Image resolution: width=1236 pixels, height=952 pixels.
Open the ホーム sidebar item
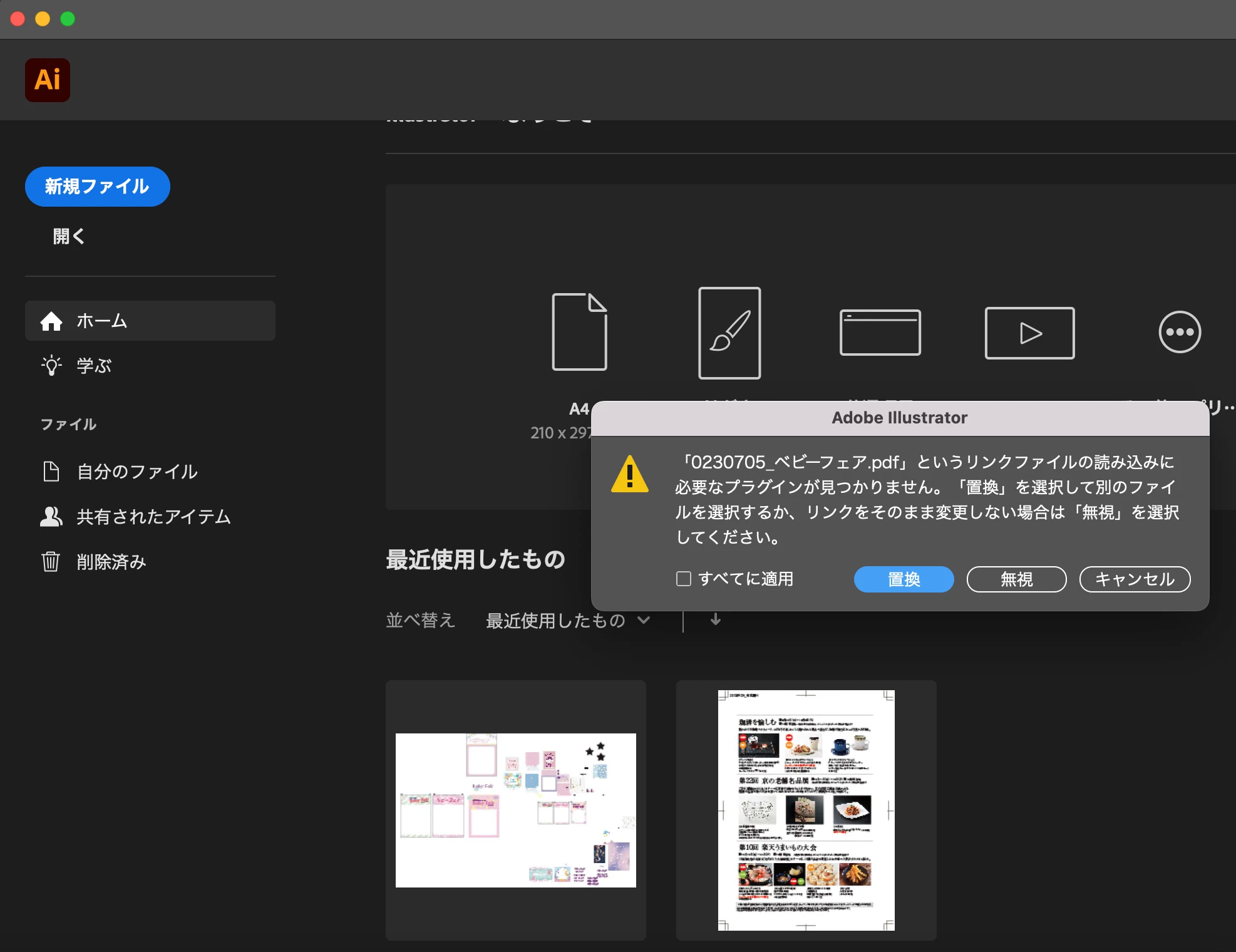pyautogui.click(x=150, y=321)
